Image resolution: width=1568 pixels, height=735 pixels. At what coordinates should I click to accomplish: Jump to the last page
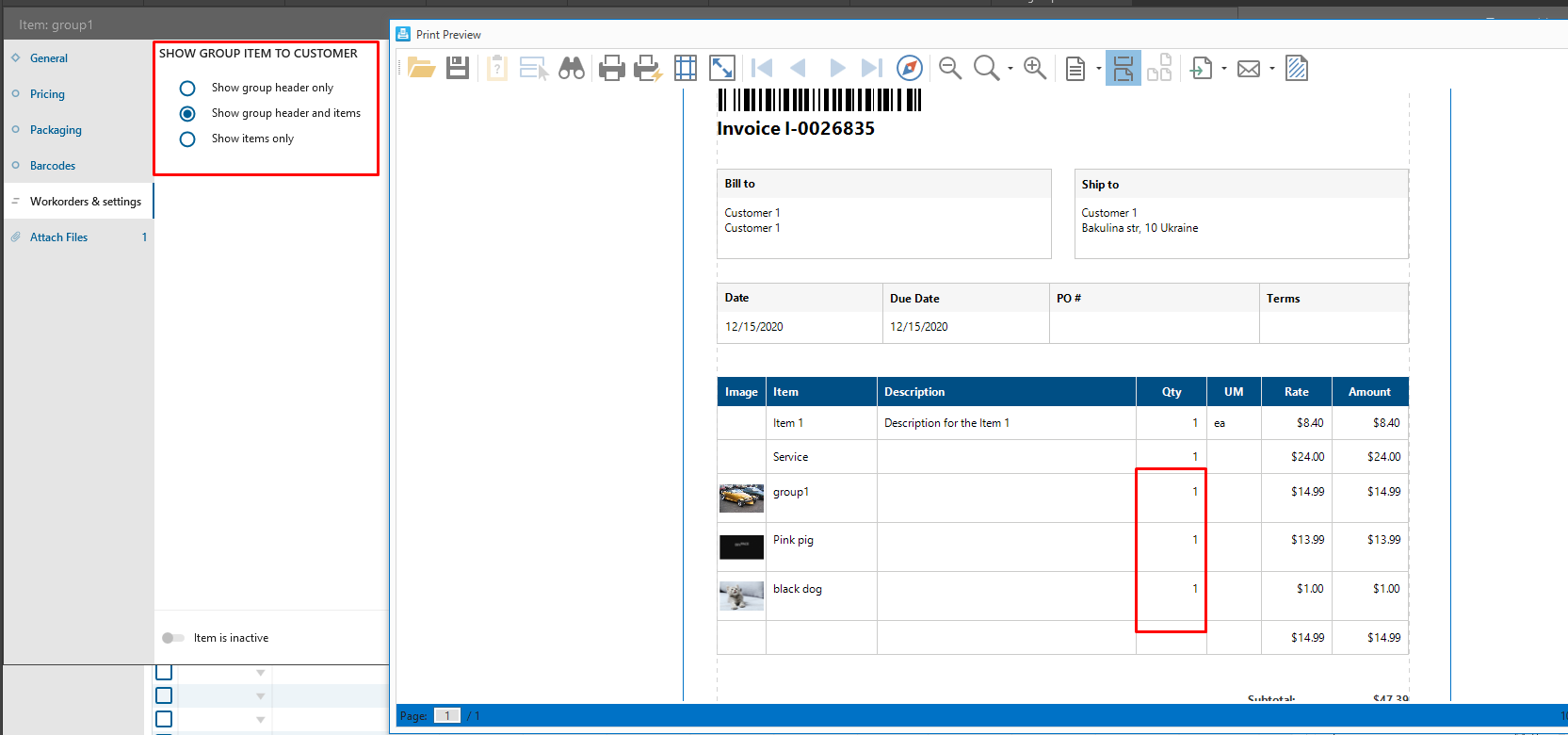pyautogui.click(x=872, y=68)
